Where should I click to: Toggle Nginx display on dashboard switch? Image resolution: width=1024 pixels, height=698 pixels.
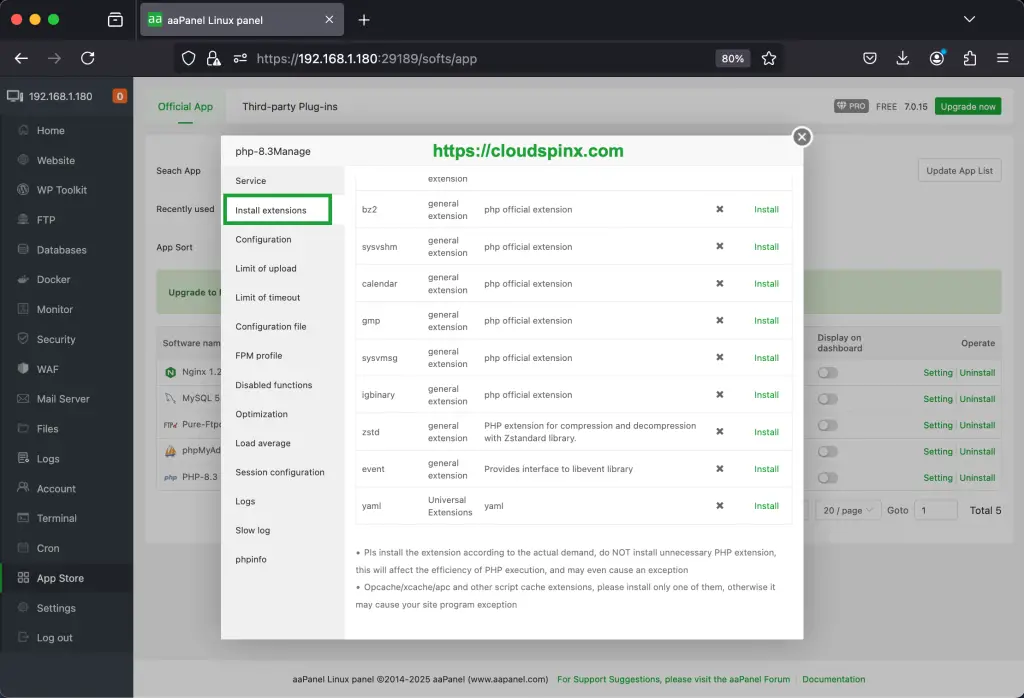pos(827,373)
